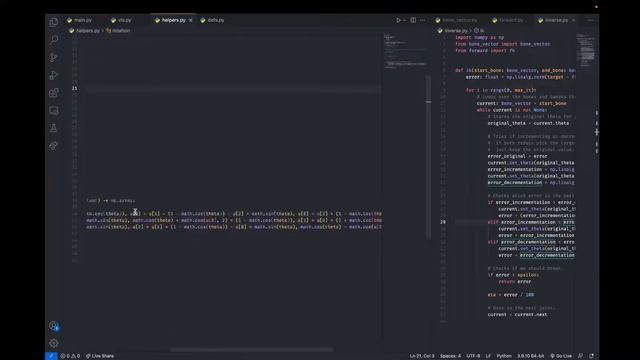Click 'import numpy as np' line
This screenshot has height=360, width=640.
(x=480, y=38)
